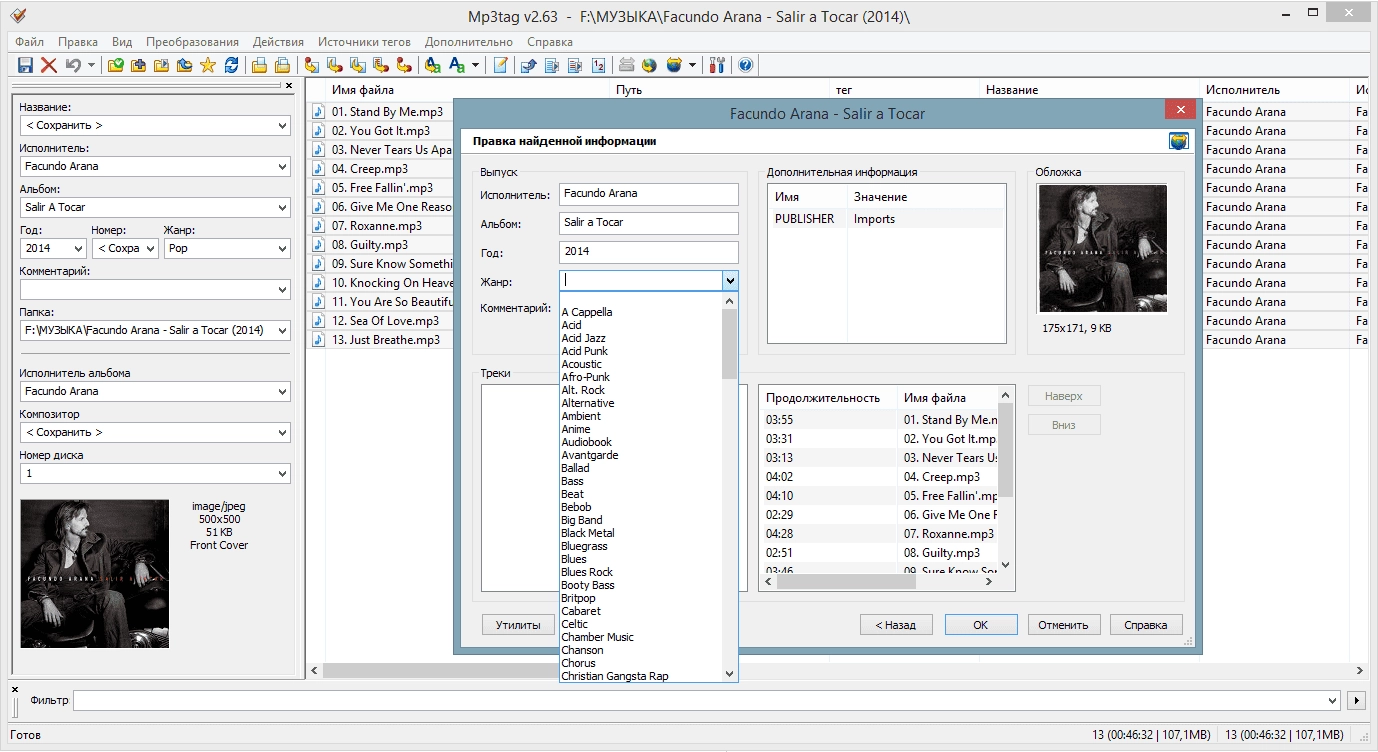Click the Text file to Tag converter icon

point(381,65)
